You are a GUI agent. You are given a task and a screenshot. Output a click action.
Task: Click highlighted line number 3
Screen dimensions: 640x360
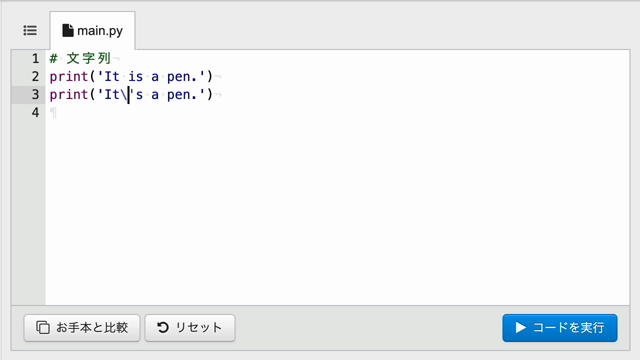[x=36, y=95]
